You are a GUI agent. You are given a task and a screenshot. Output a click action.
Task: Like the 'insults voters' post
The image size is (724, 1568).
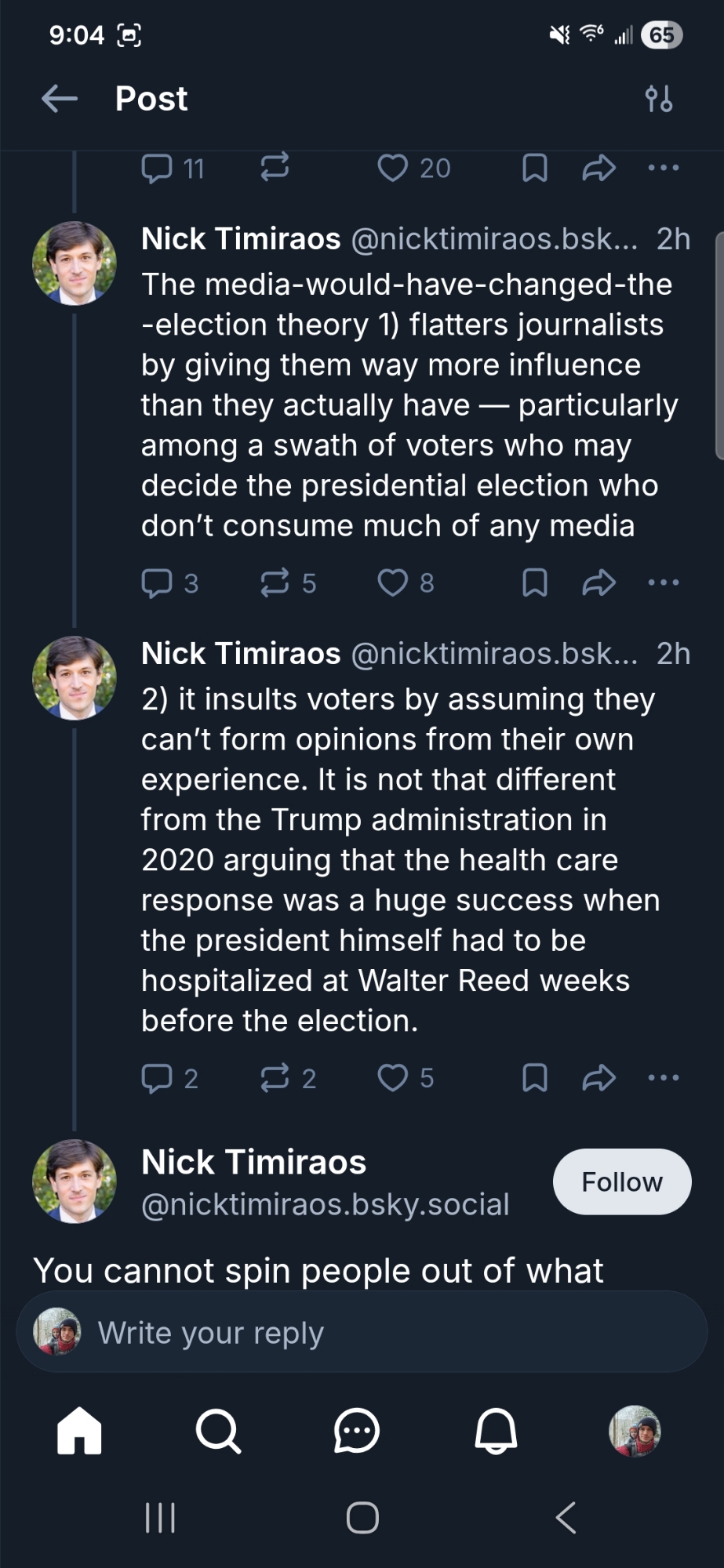pos(393,1077)
